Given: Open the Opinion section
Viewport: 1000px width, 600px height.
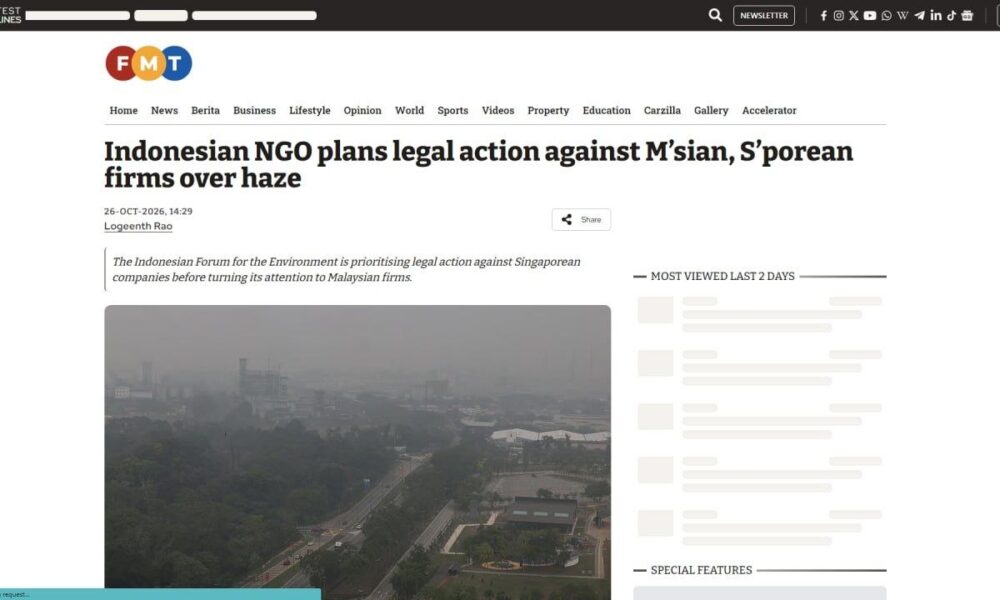Looking at the screenshot, I should coord(362,110).
